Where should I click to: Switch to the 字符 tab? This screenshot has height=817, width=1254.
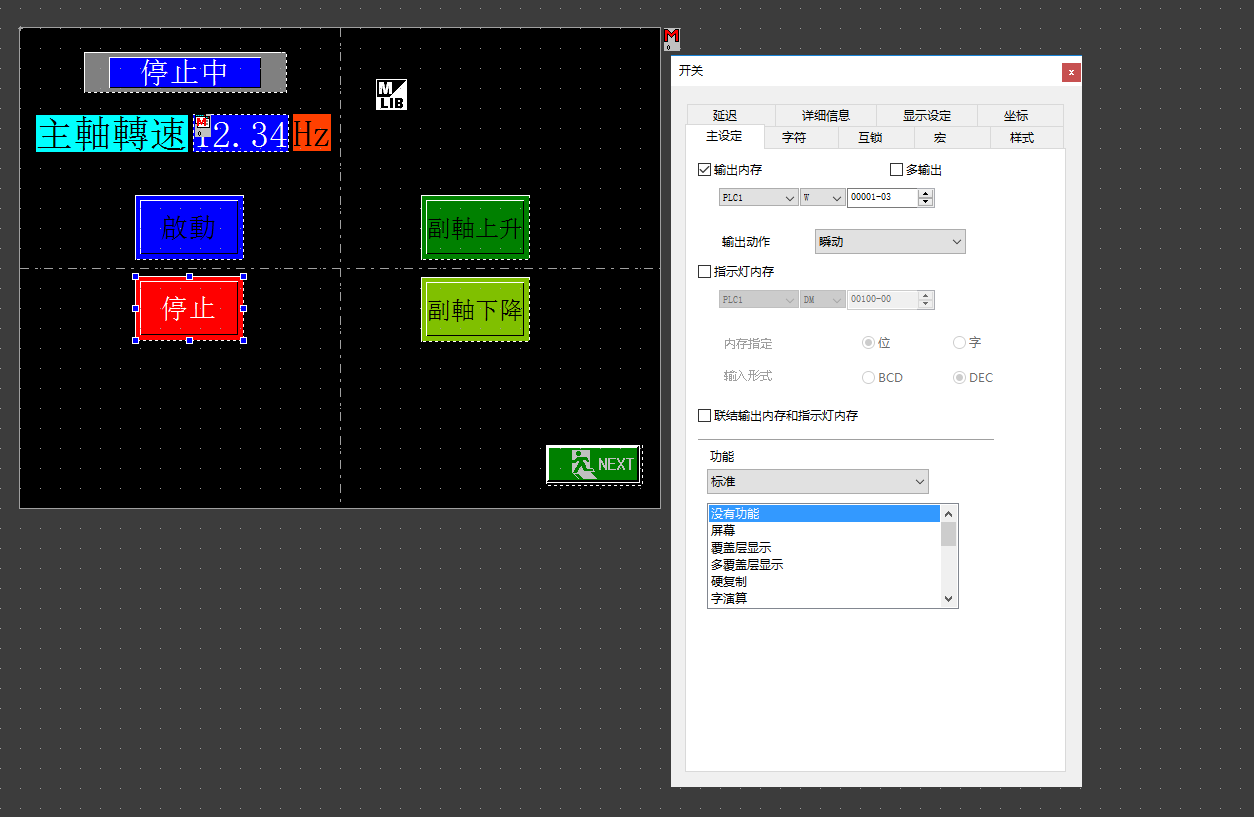click(793, 138)
